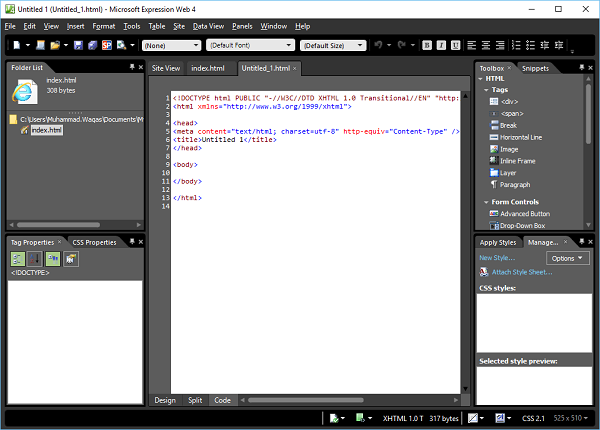Click the New Document toolbar icon
This screenshot has height=430, width=600.
click(x=19, y=45)
